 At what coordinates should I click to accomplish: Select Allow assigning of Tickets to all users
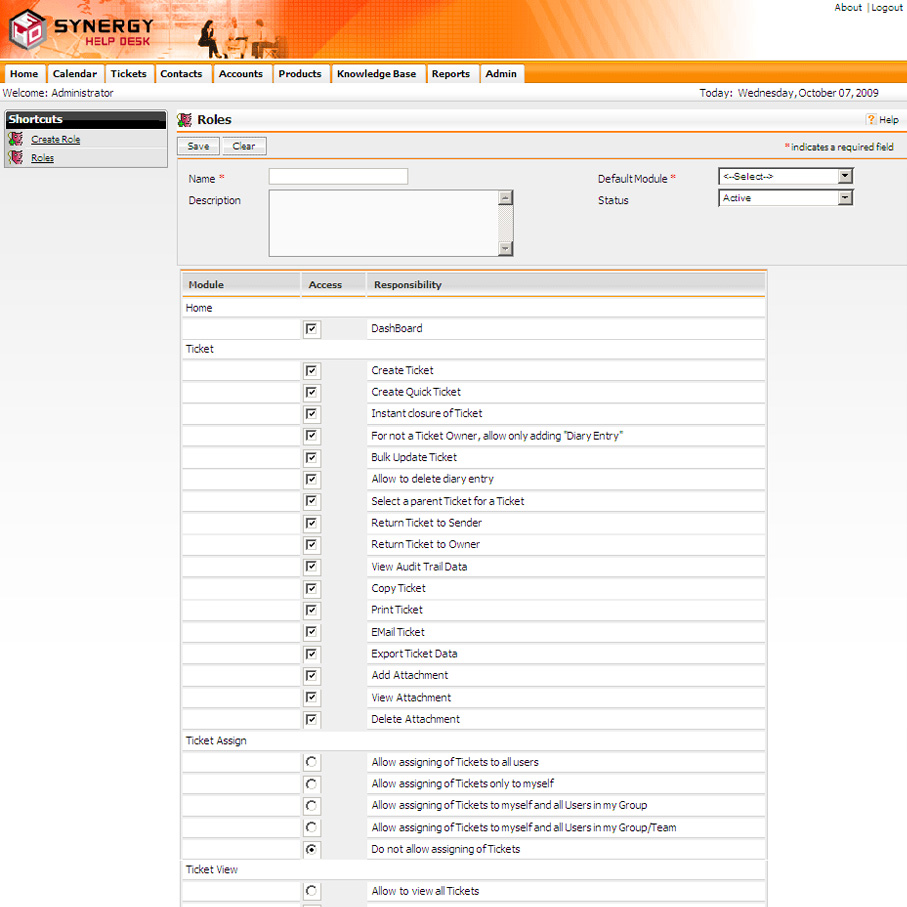(x=312, y=763)
